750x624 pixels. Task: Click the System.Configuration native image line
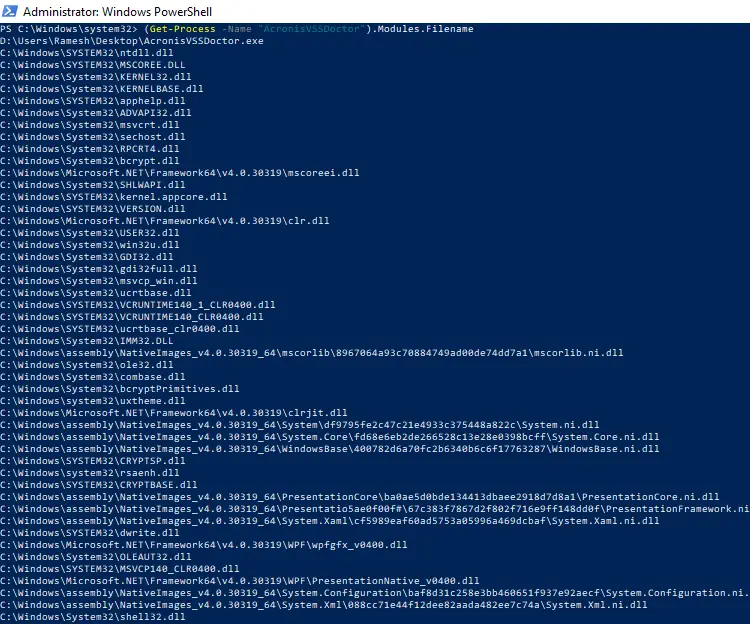pos(375,592)
